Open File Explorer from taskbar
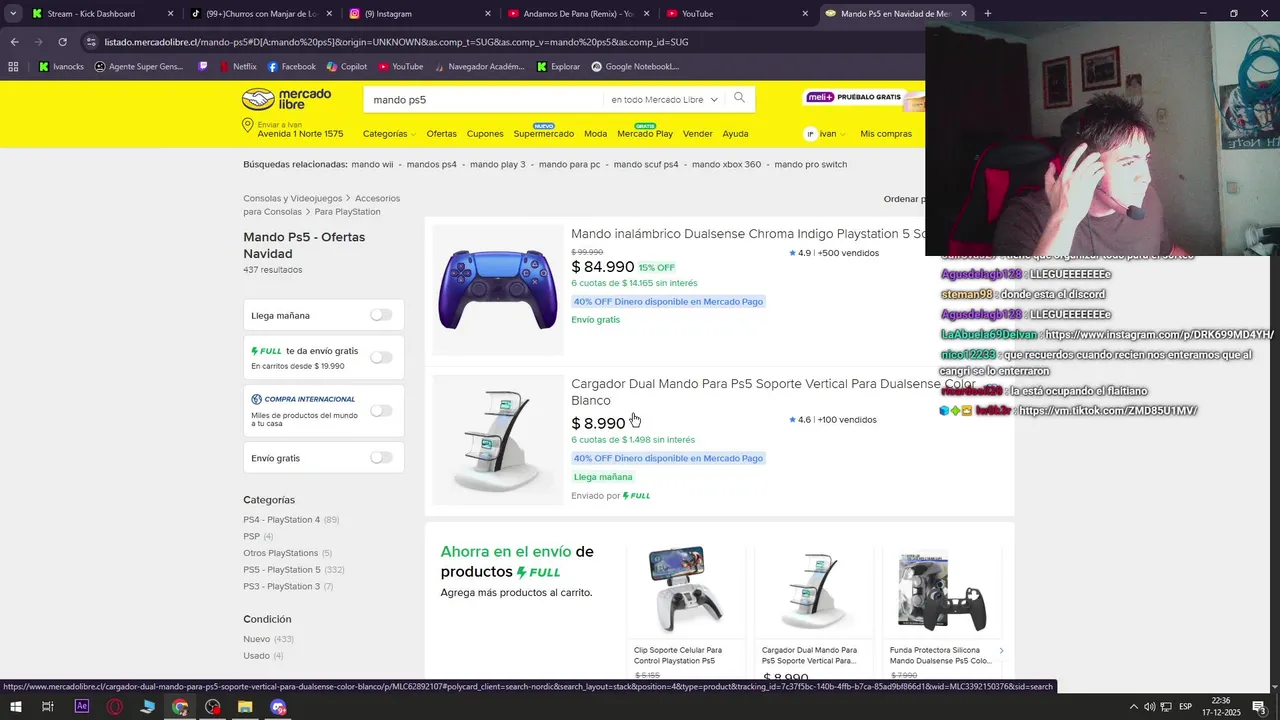1280x720 pixels. pyautogui.click(x=245, y=707)
